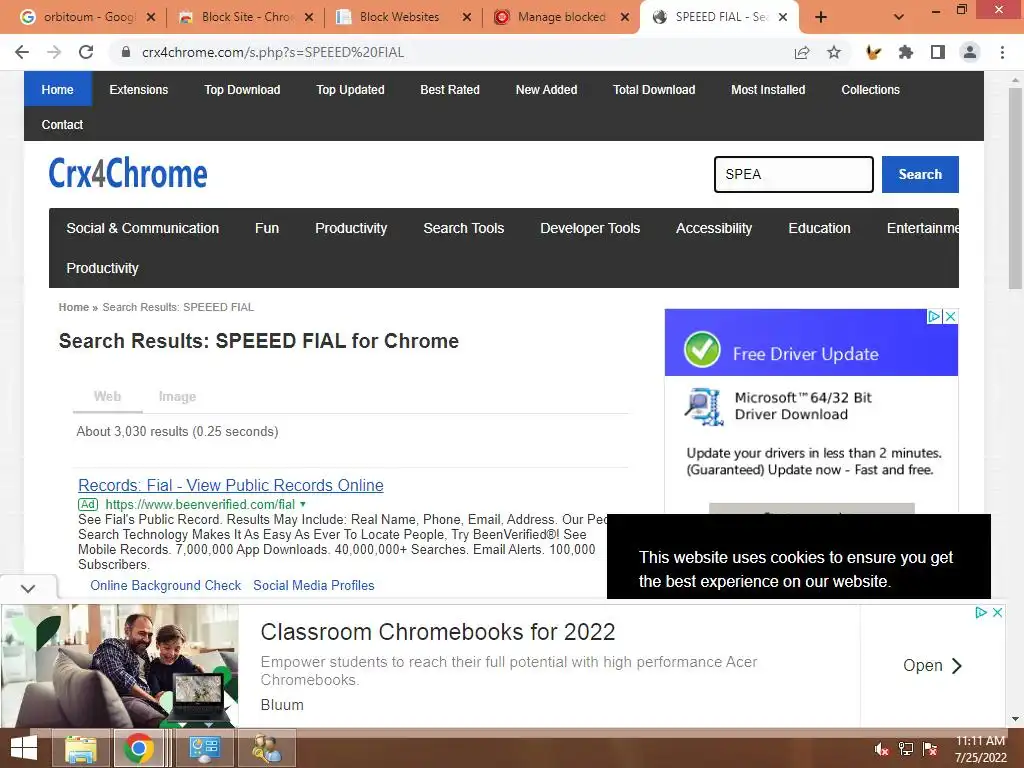This screenshot has height=768, width=1024.
Task: Open the Developer Tools category
Action: [x=590, y=228]
